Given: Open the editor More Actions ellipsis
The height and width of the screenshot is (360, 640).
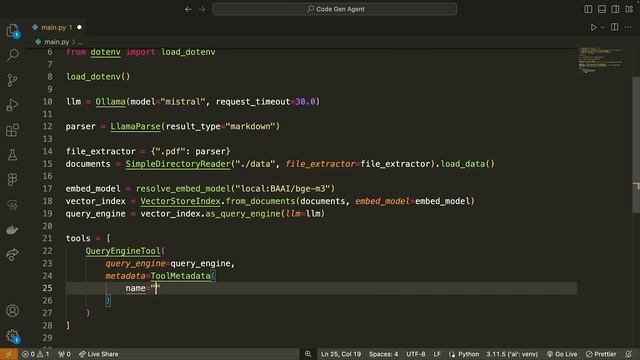Looking at the screenshot, I should click(628, 27).
